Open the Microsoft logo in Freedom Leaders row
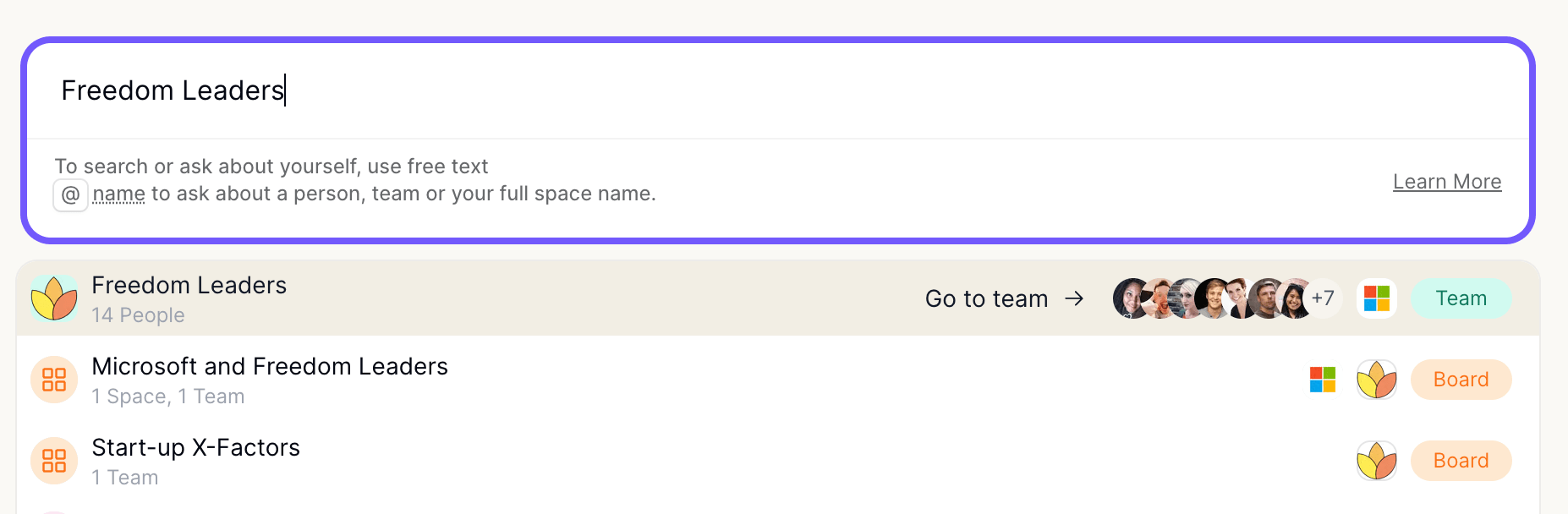1568x514 pixels. click(1377, 298)
